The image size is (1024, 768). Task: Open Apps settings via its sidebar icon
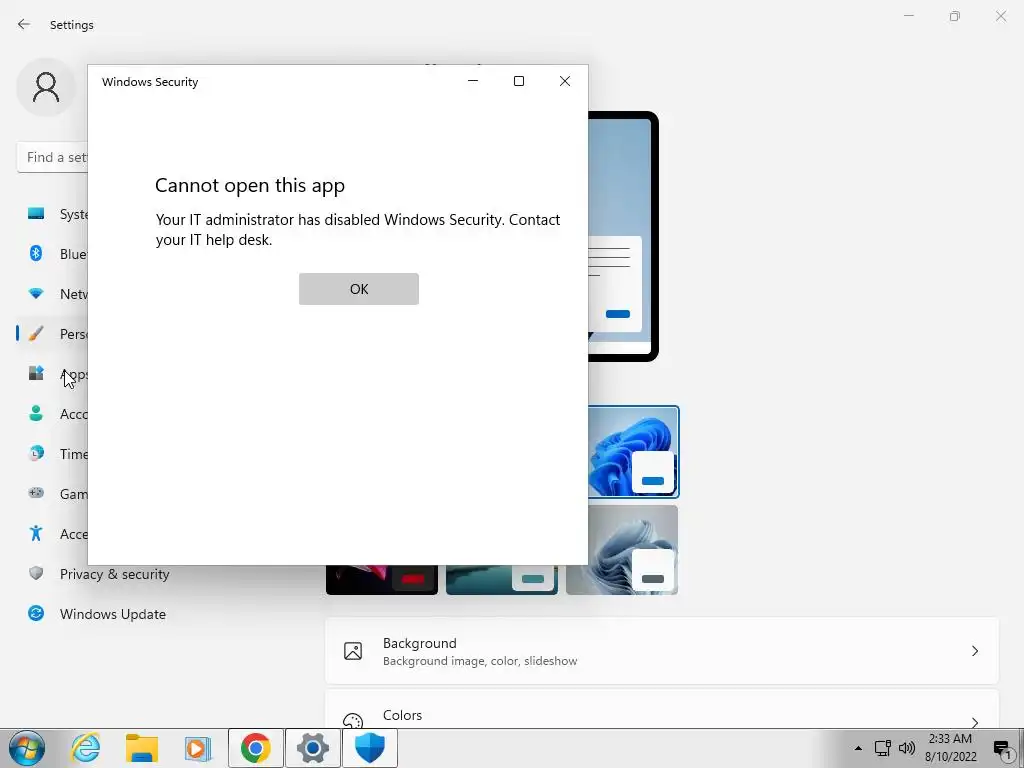(x=36, y=374)
